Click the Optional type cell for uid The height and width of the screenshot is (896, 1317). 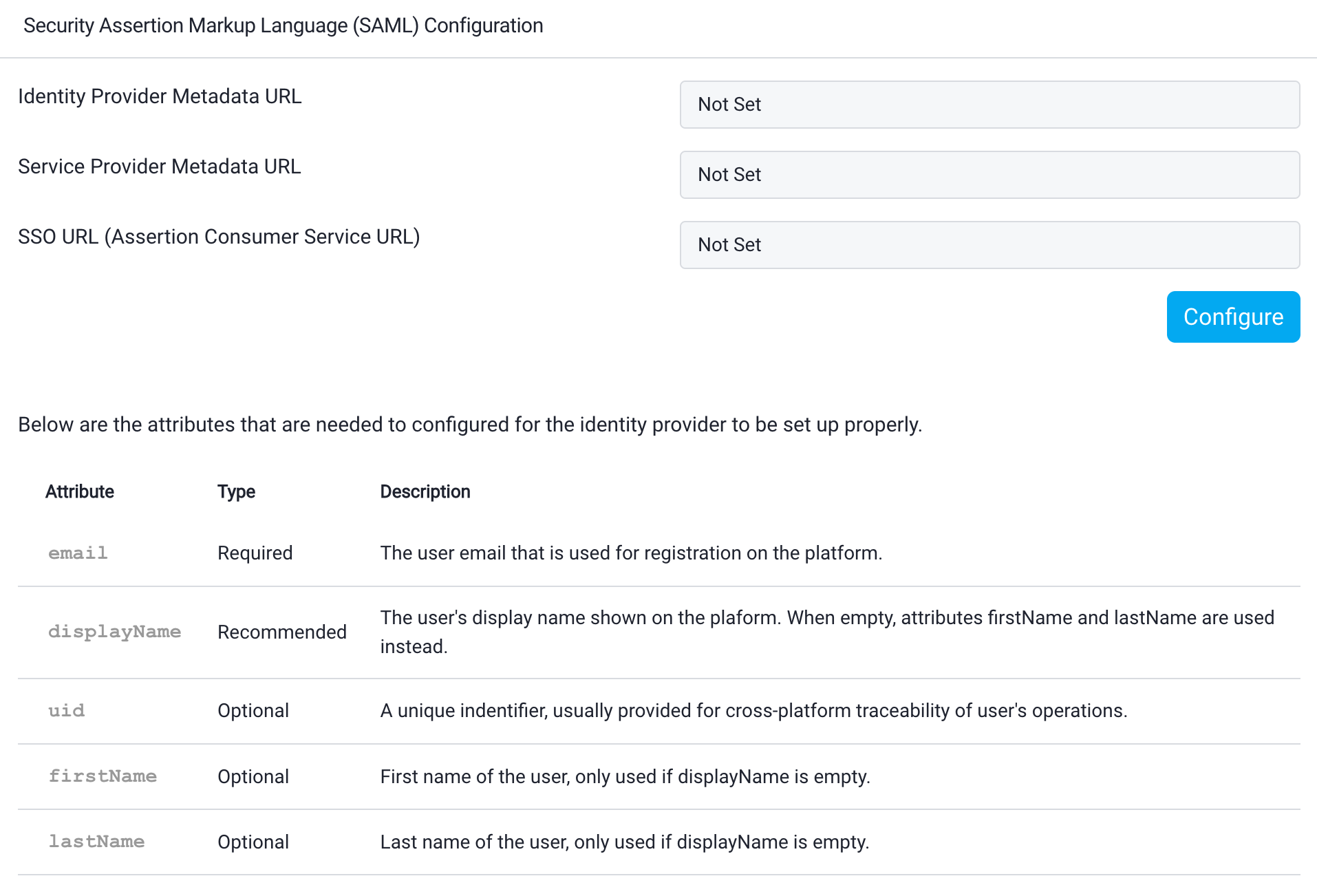pyautogui.click(x=253, y=711)
